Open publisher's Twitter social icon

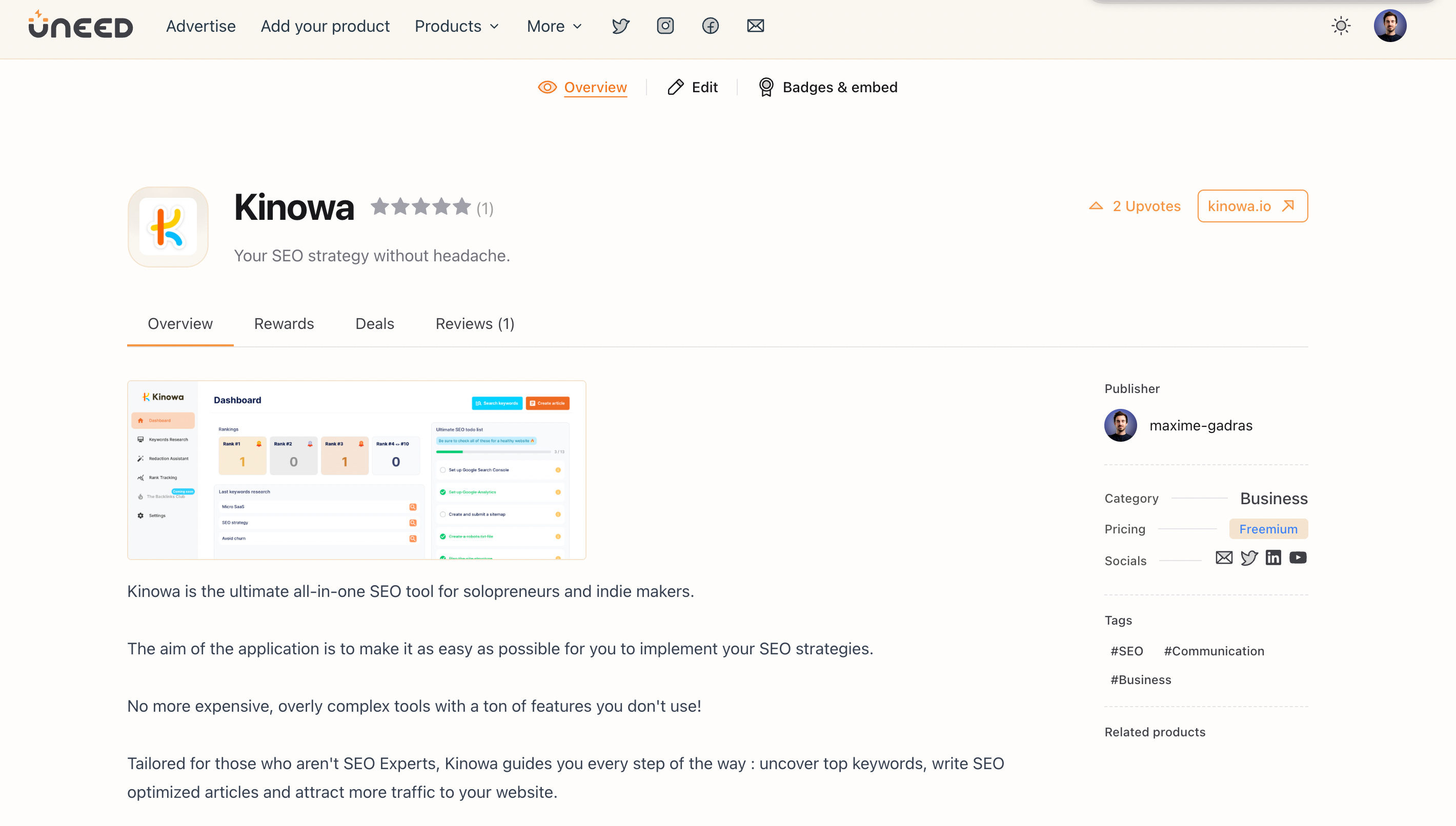(x=1249, y=558)
